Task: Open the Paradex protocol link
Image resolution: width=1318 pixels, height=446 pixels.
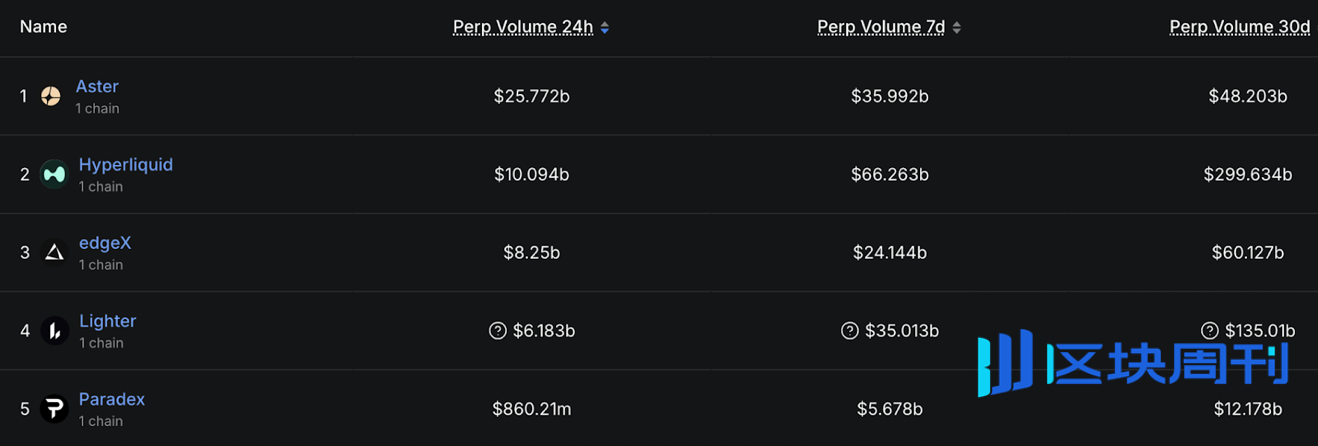Action: click(112, 398)
